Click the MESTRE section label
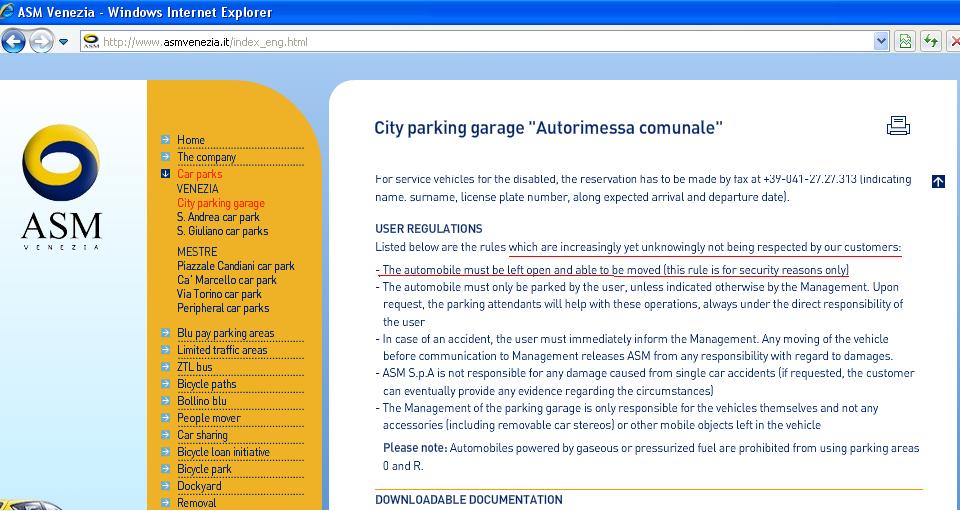The height and width of the screenshot is (511, 960). pyautogui.click(x=197, y=252)
